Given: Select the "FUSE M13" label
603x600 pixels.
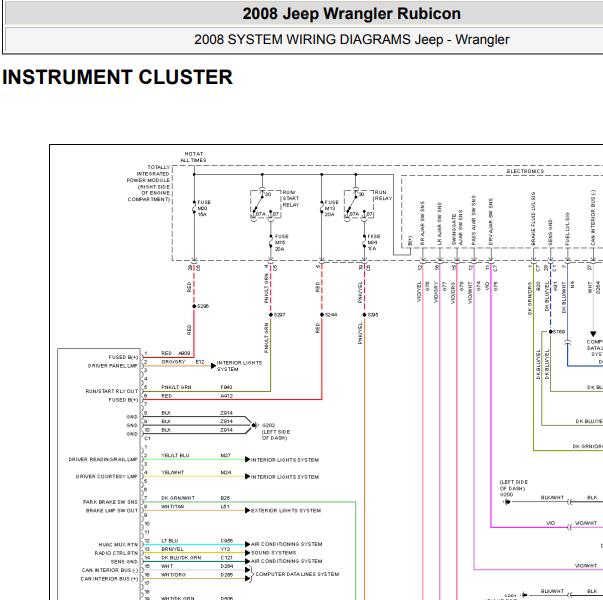Looking at the screenshot, I should tap(331, 205).
